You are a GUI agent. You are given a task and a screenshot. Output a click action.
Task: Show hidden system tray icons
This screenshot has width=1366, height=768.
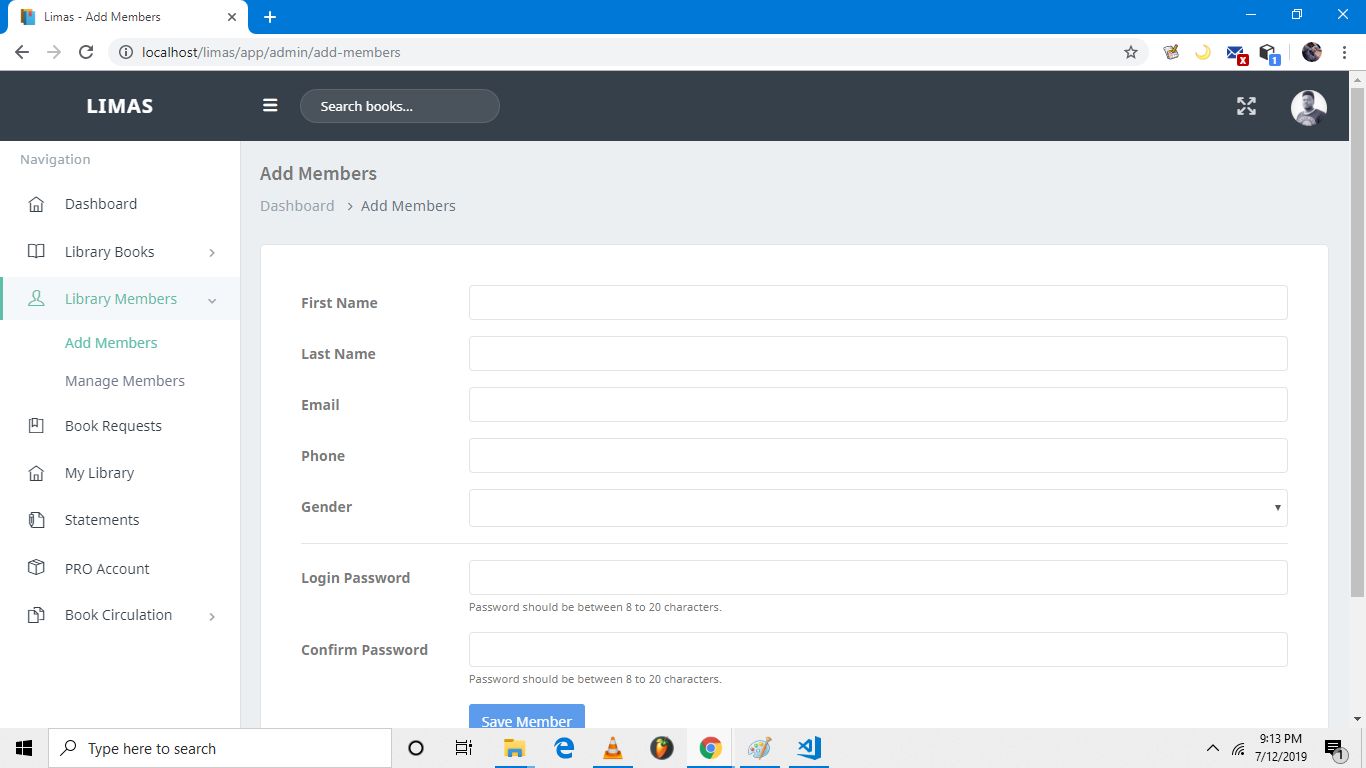tap(1213, 748)
